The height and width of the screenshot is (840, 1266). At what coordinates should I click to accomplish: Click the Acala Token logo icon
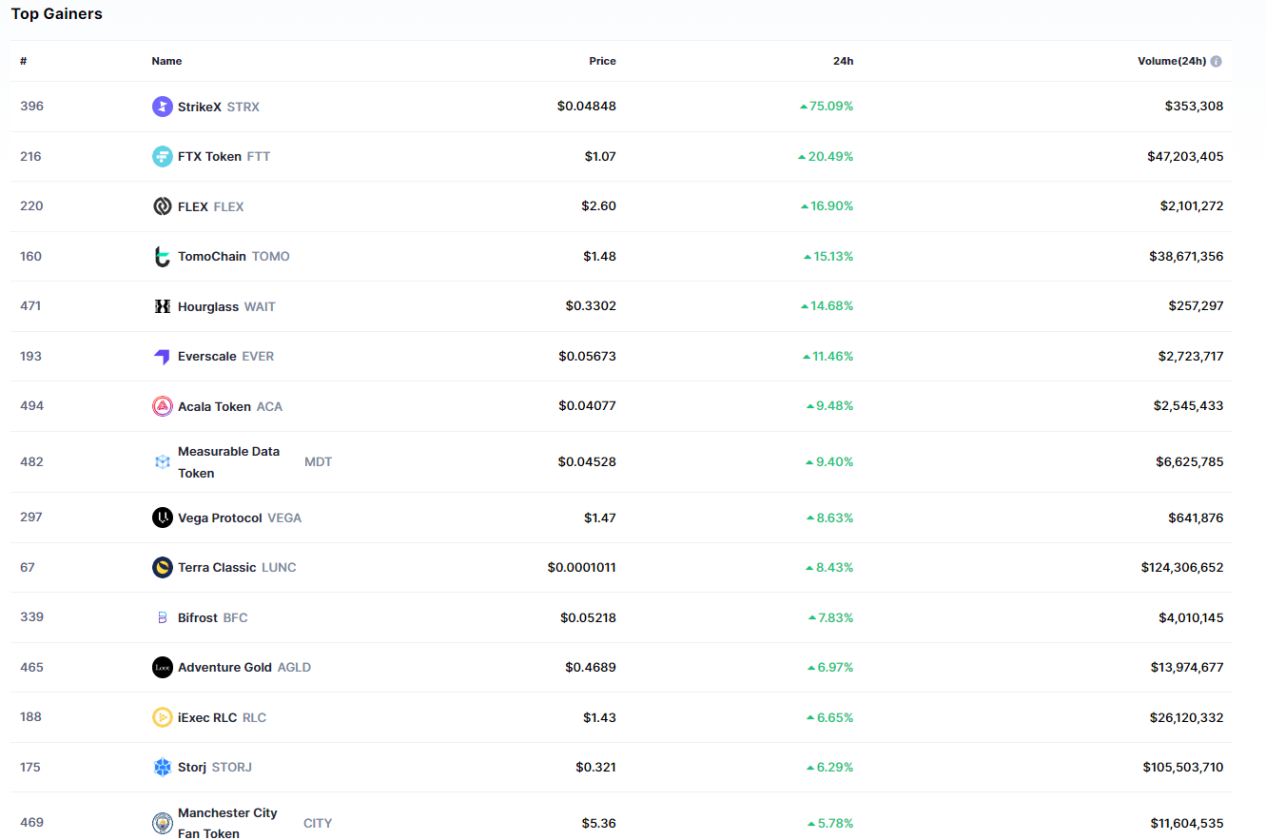tap(162, 406)
